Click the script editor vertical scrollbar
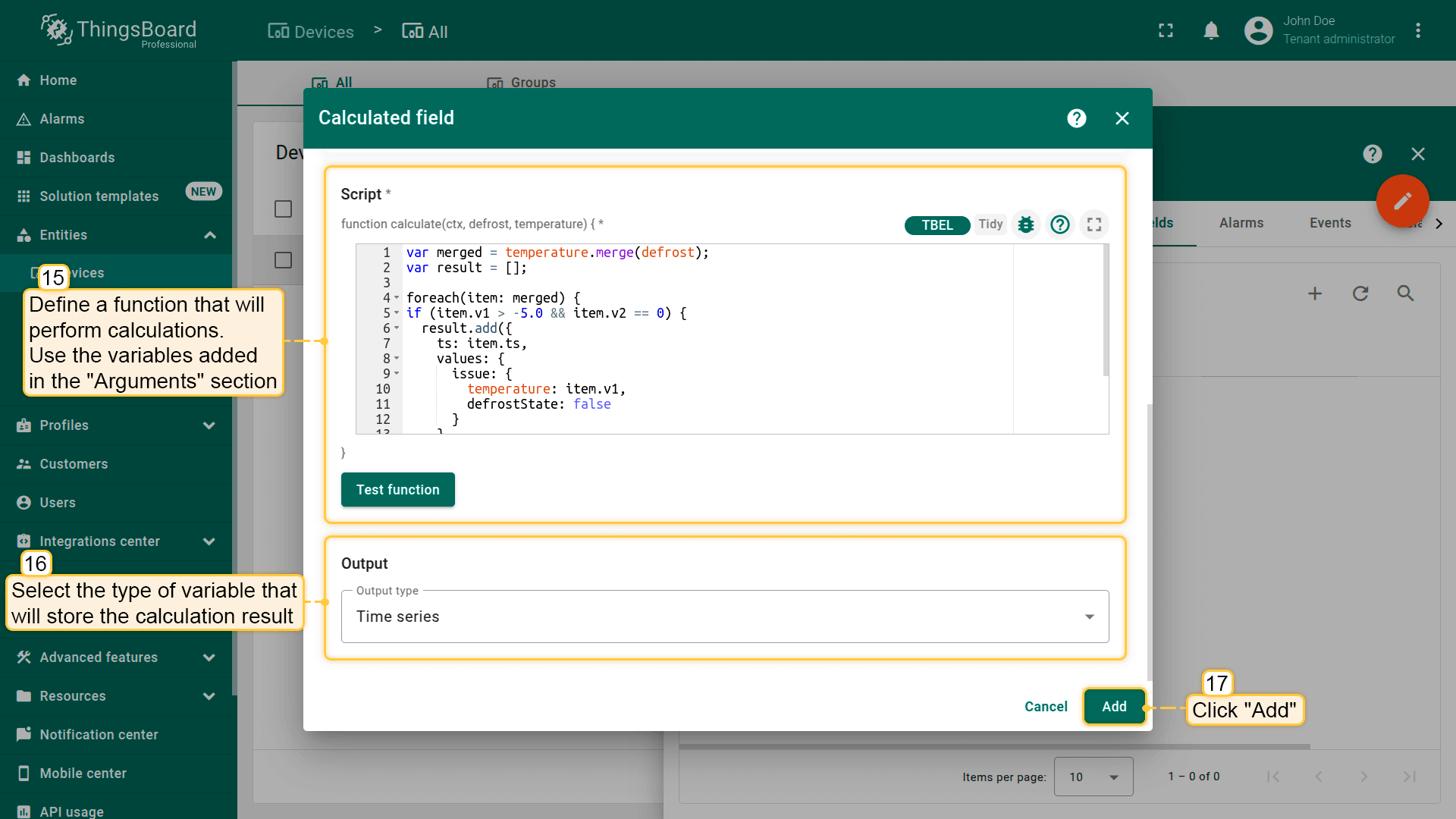This screenshot has height=819, width=1456. coord(1106,311)
